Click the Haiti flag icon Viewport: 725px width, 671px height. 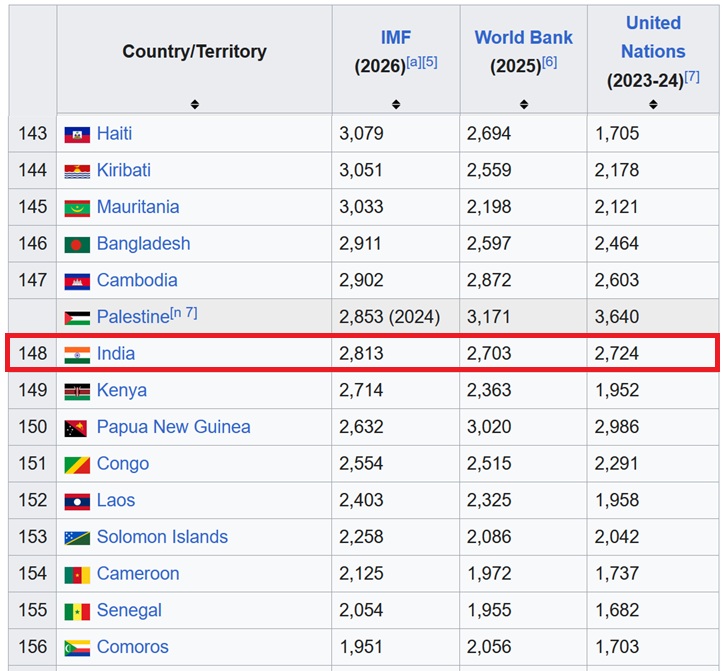(x=77, y=135)
